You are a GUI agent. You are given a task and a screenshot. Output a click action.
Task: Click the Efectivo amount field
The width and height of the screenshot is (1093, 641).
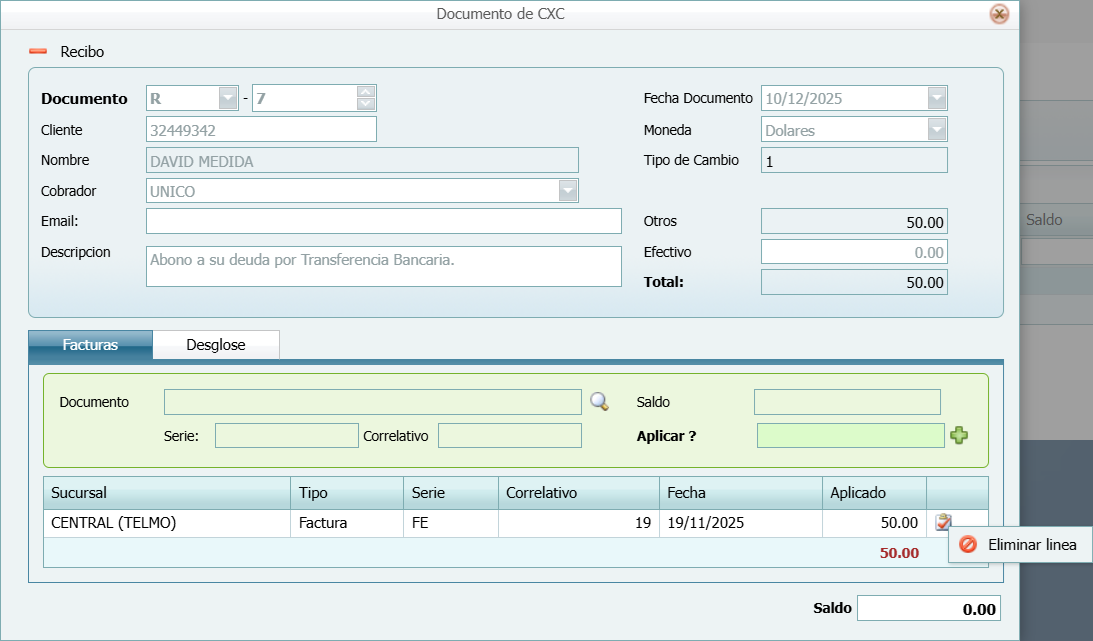point(854,252)
